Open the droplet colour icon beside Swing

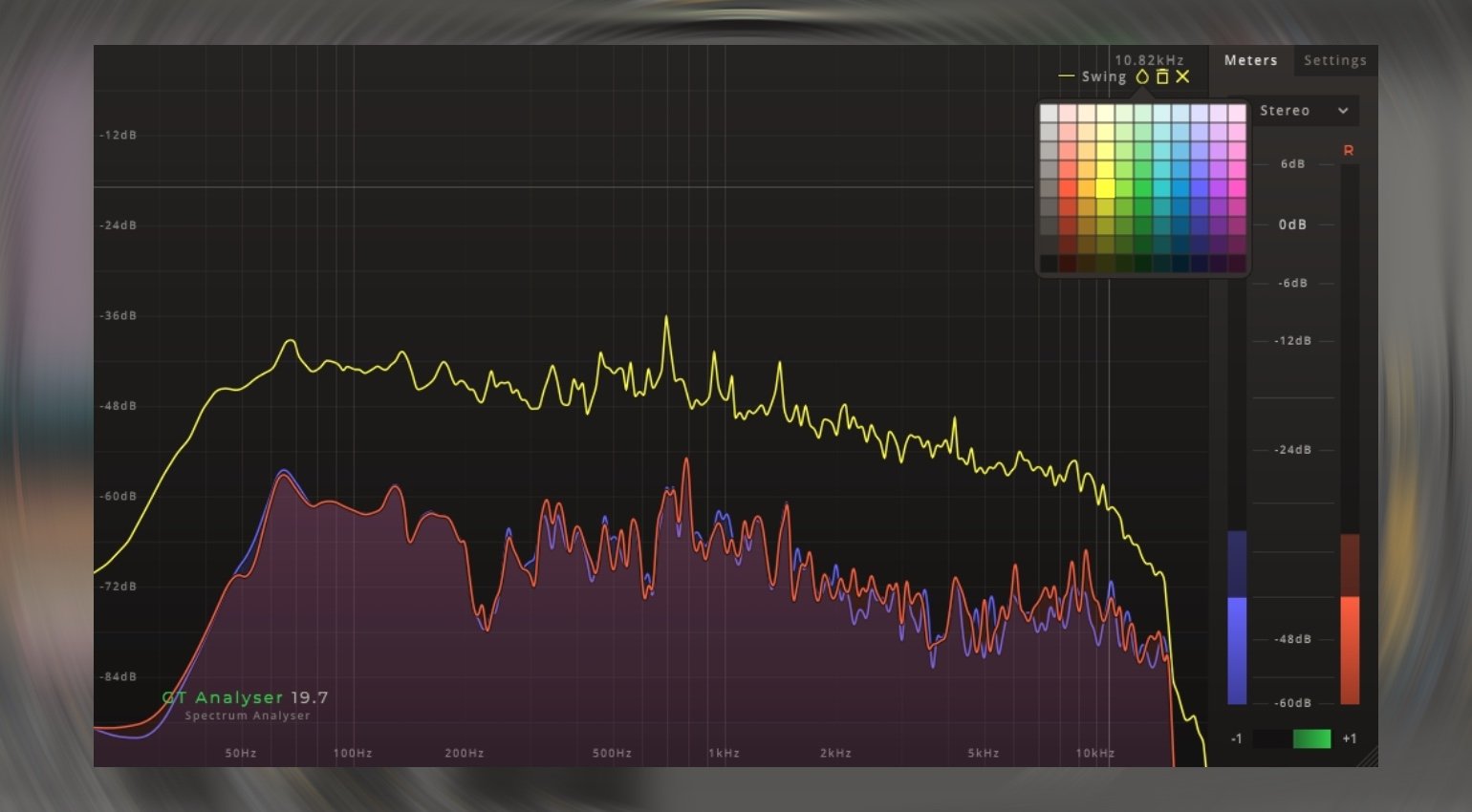1141,76
